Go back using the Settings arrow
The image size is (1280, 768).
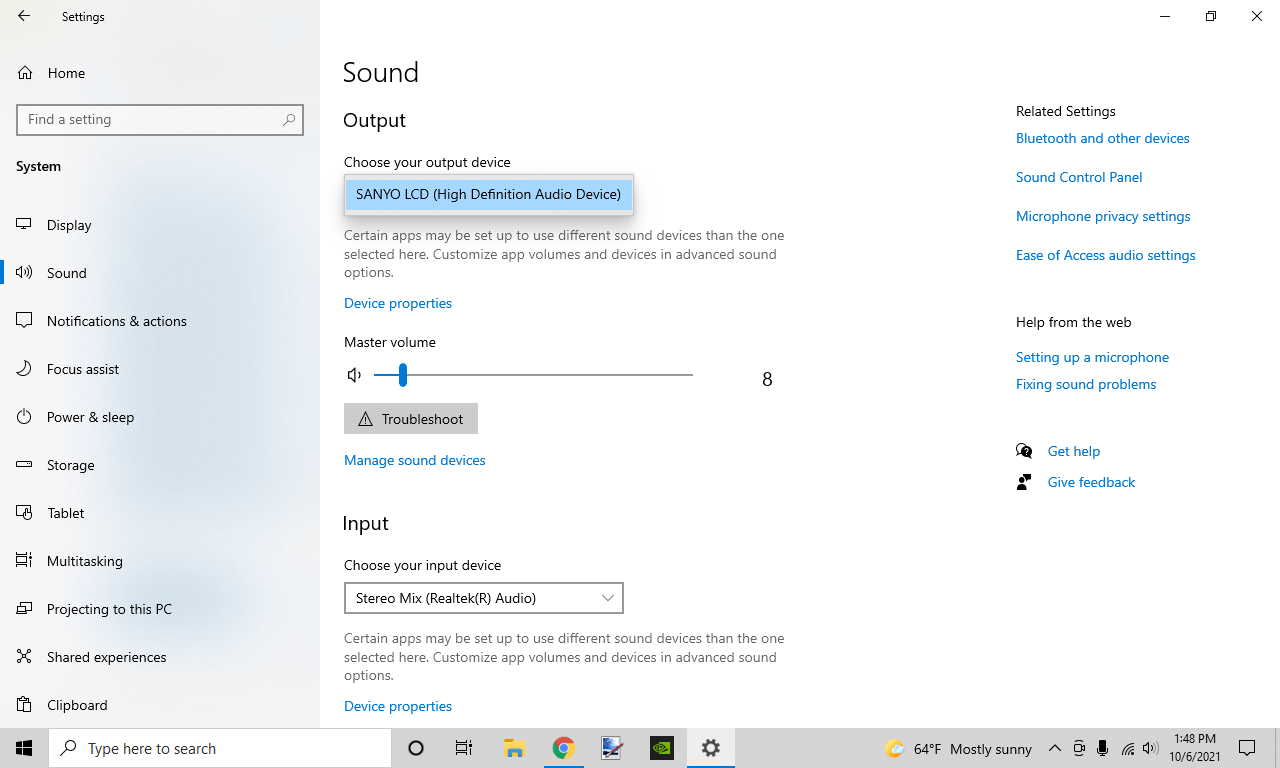tap(24, 16)
